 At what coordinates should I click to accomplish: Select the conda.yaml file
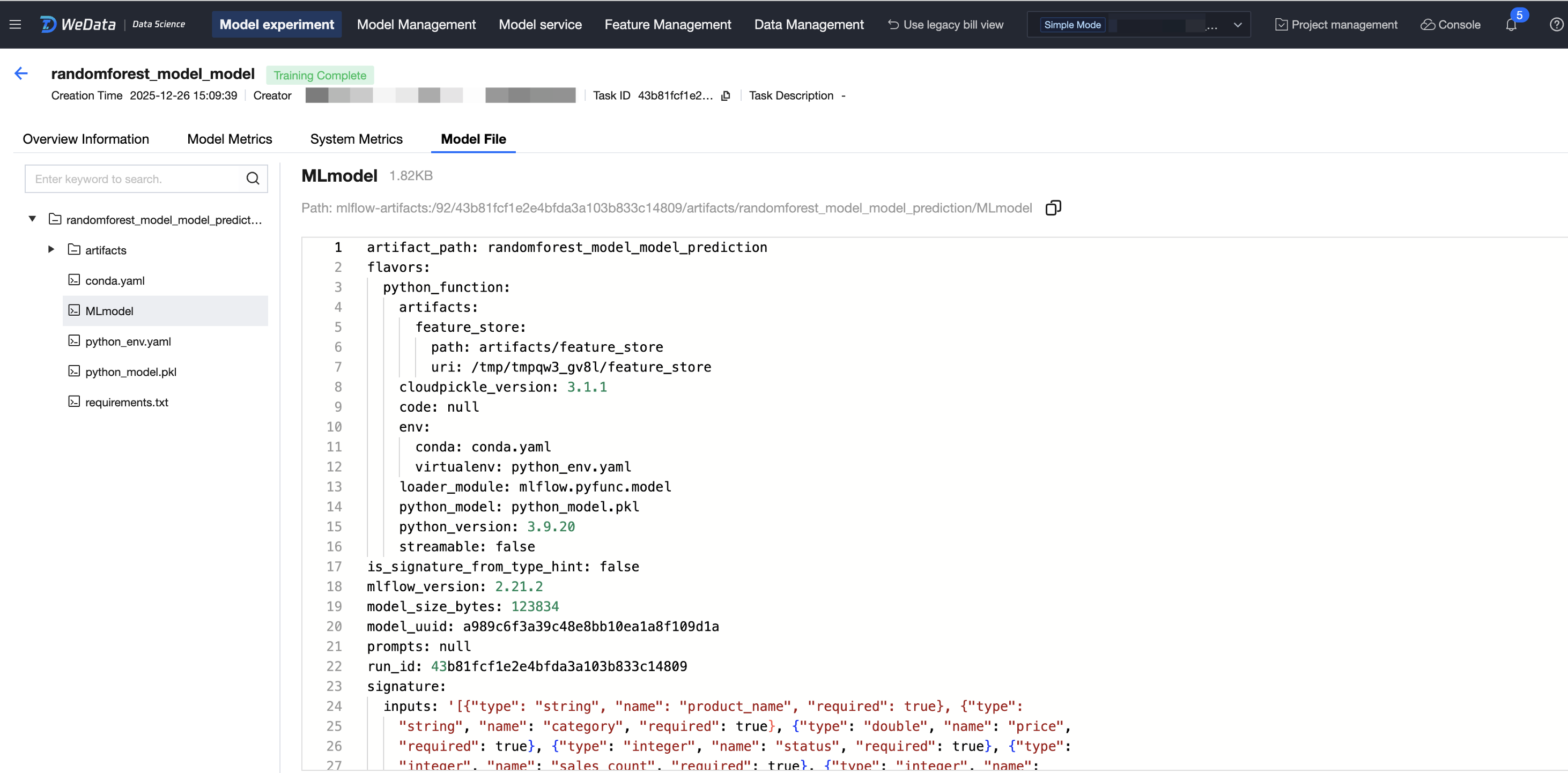[114, 280]
